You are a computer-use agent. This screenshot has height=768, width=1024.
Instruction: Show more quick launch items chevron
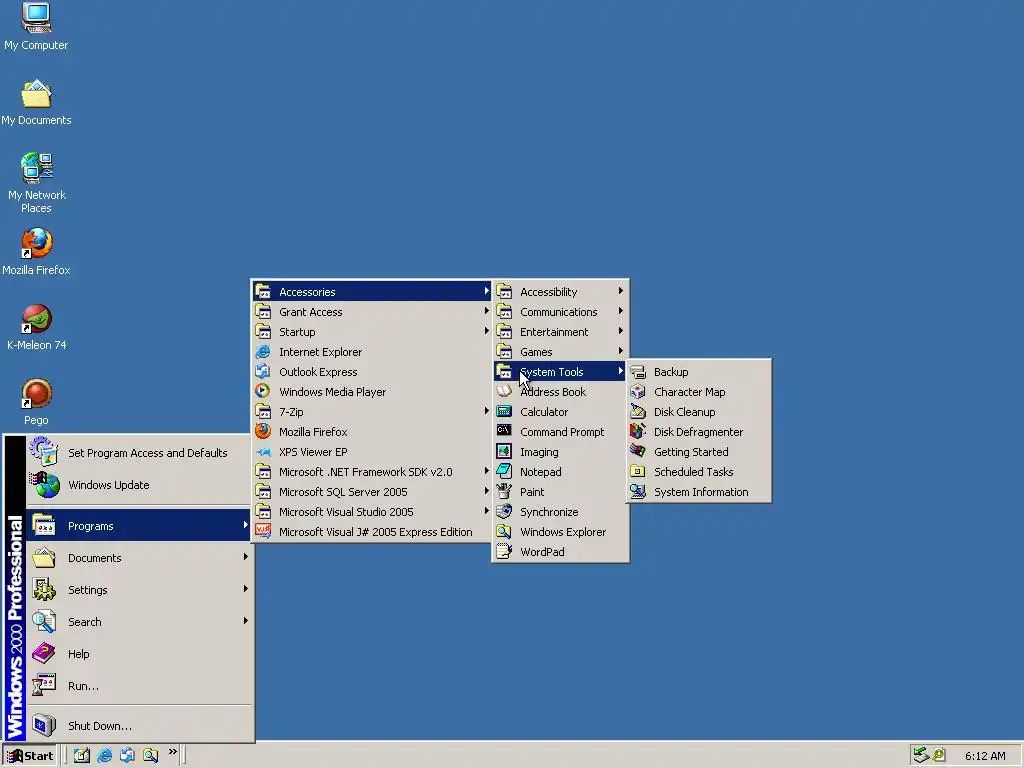(172, 752)
